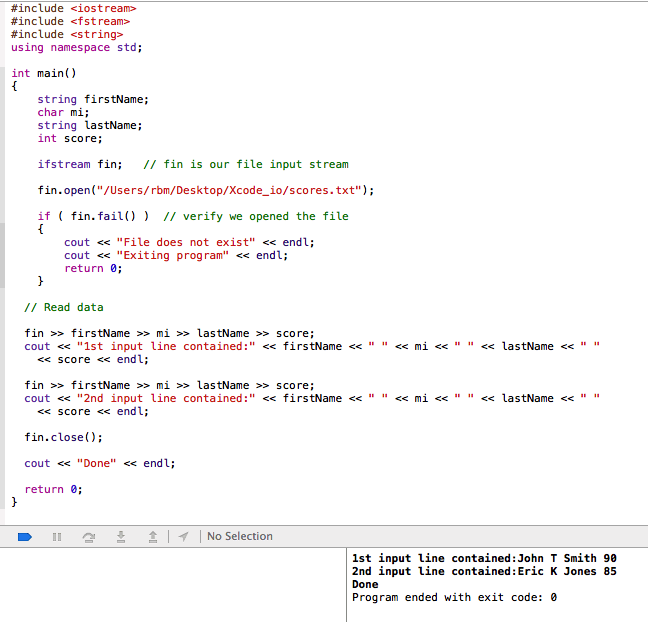Click Program ended with exit code: 0

(454, 597)
